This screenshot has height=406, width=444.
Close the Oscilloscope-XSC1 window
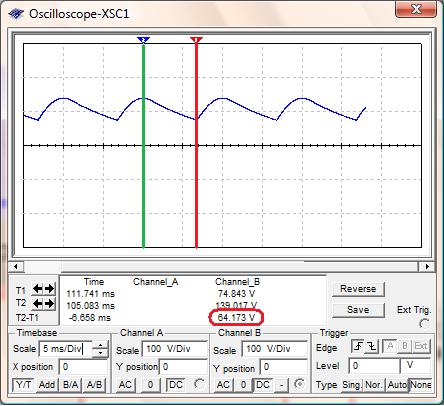coord(416,9)
